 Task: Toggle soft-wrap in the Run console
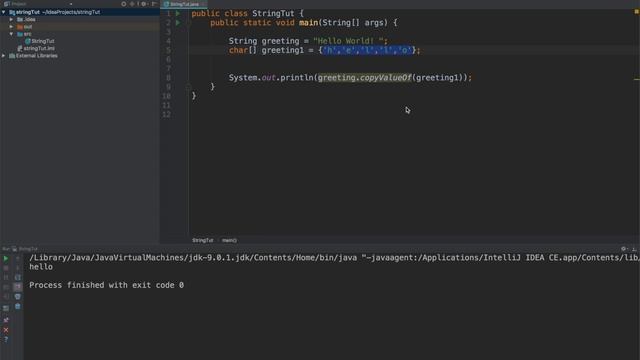click(18, 278)
